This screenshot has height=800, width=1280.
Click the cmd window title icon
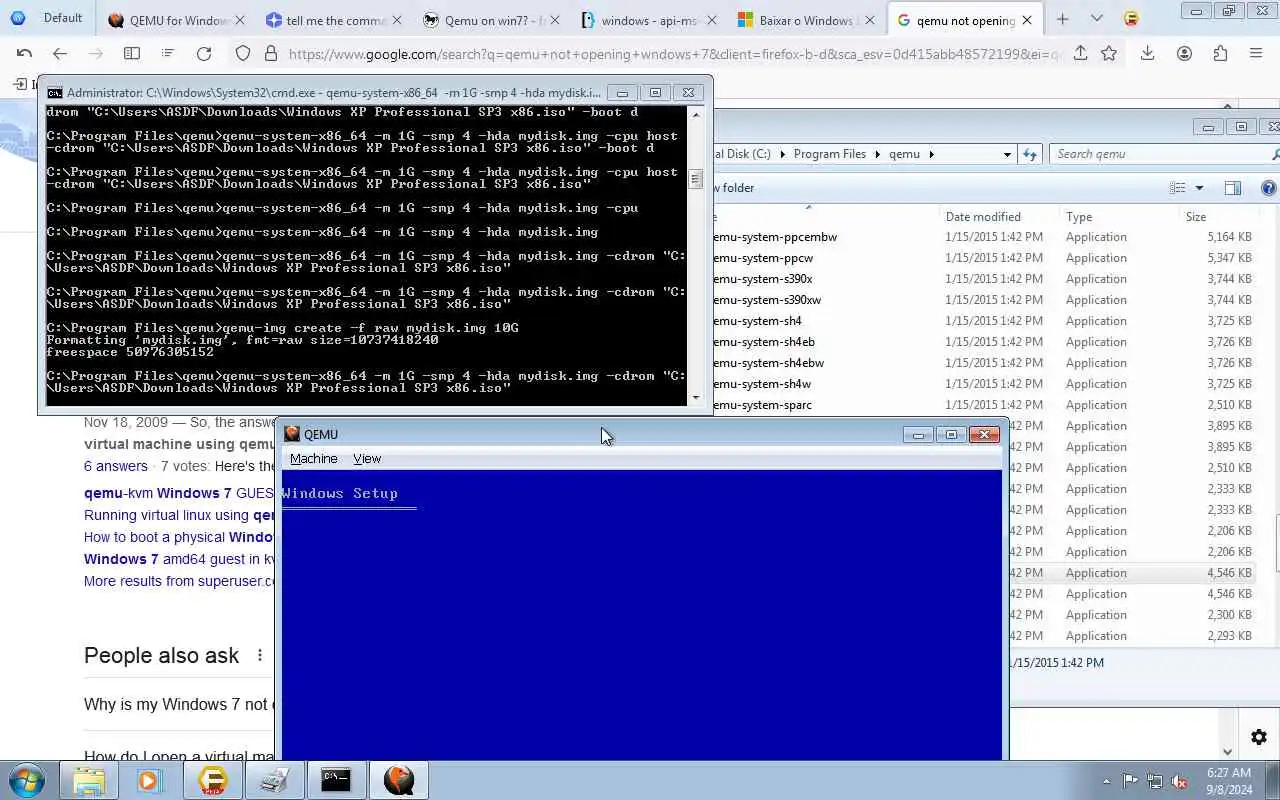pos(55,93)
